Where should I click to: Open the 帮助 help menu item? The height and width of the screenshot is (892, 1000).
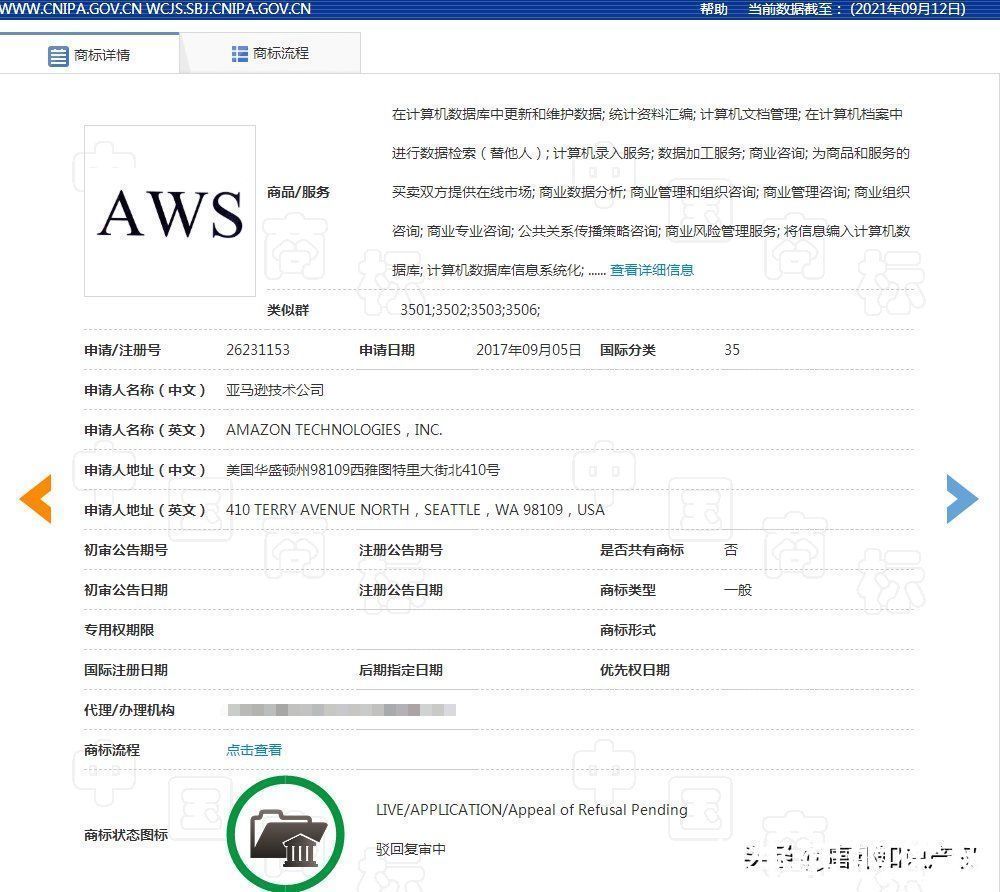click(x=712, y=9)
